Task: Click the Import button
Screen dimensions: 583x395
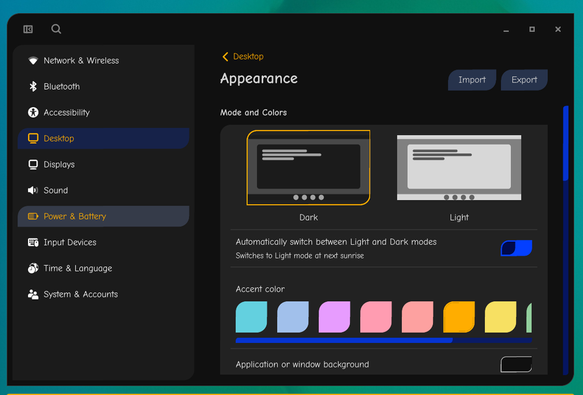Action: 472,80
